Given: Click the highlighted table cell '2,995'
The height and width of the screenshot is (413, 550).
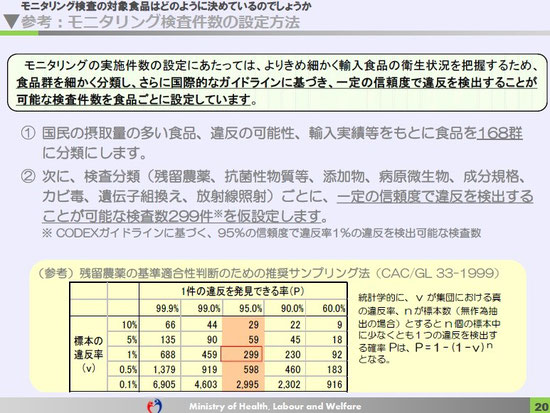Looking at the screenshot, I should pyautogui.click(x=248, y=385).
